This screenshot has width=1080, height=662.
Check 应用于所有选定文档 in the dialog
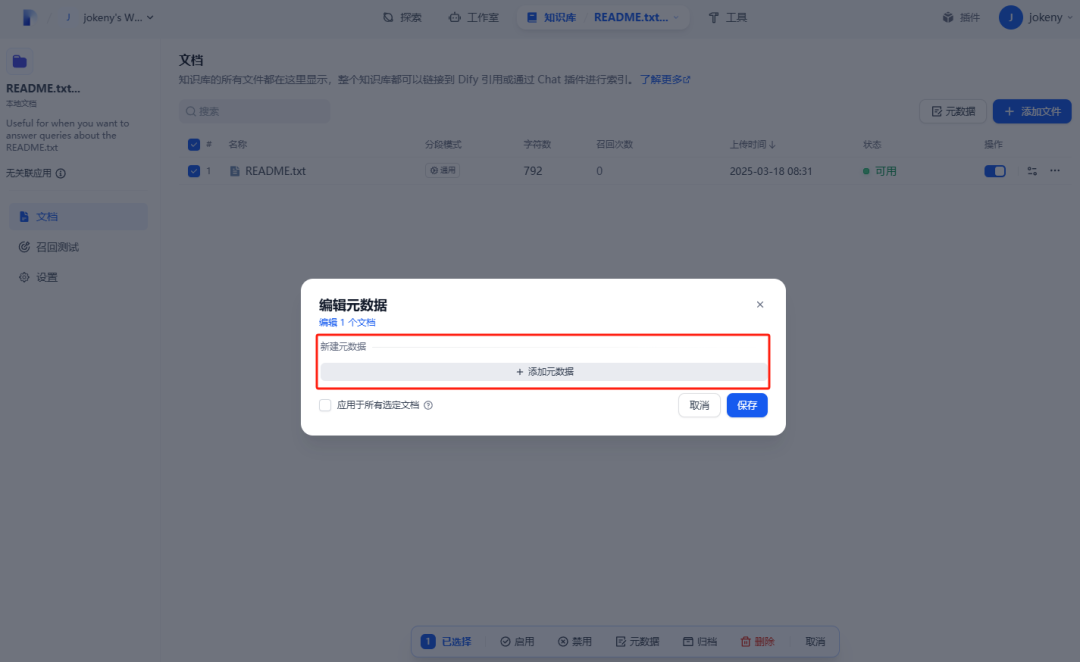pyautogui.click(x=324, y=405)
